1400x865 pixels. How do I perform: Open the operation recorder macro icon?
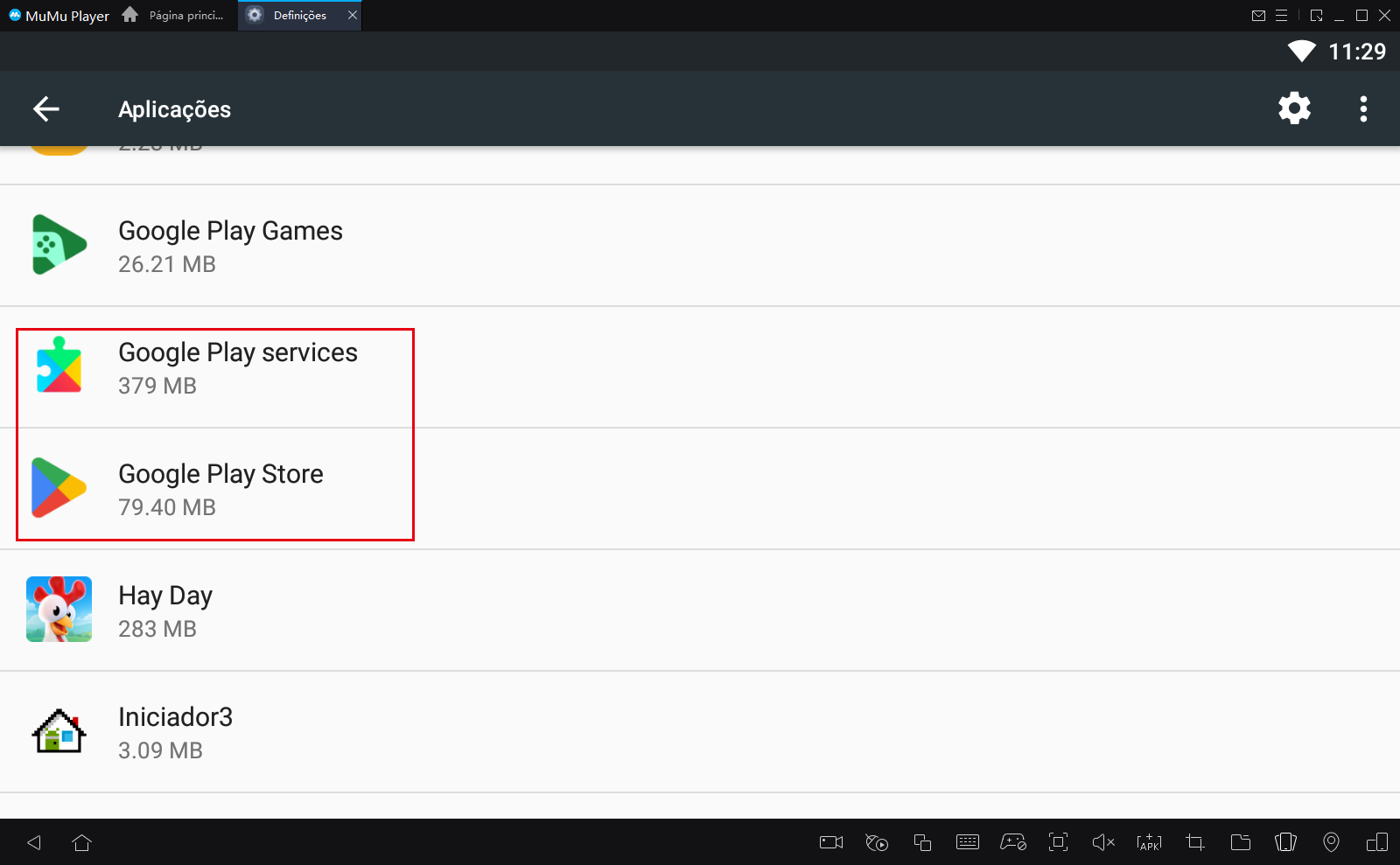(x=877, y=842)
